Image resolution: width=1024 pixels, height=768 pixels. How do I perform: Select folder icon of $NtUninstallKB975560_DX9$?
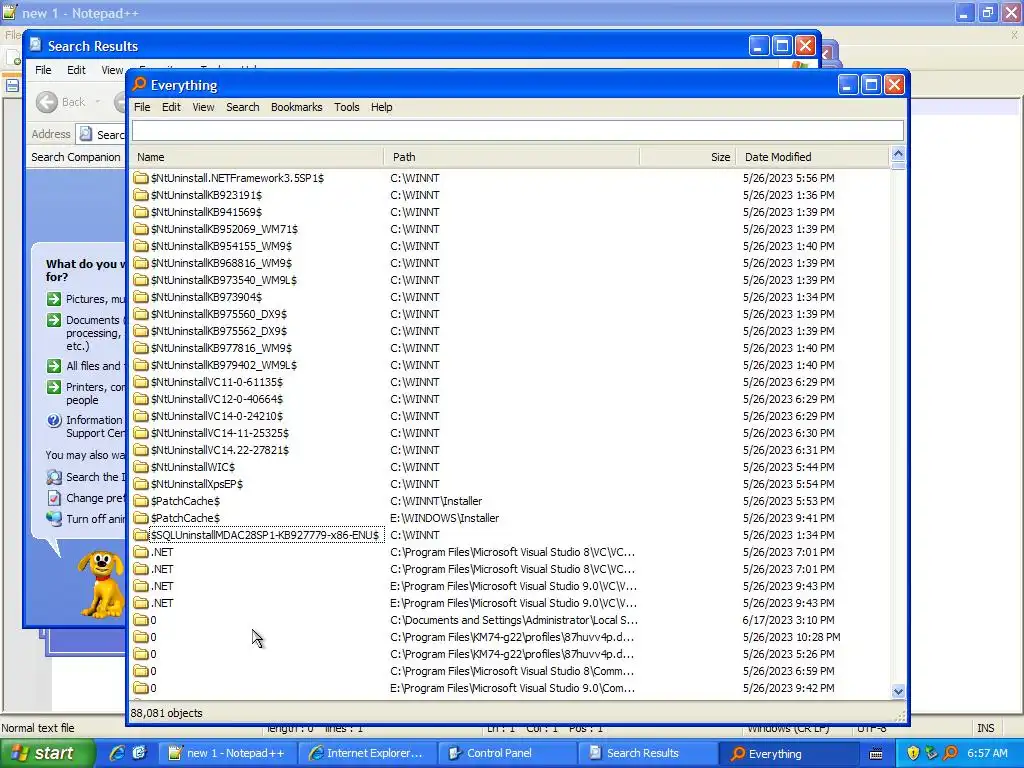point(140,313)
